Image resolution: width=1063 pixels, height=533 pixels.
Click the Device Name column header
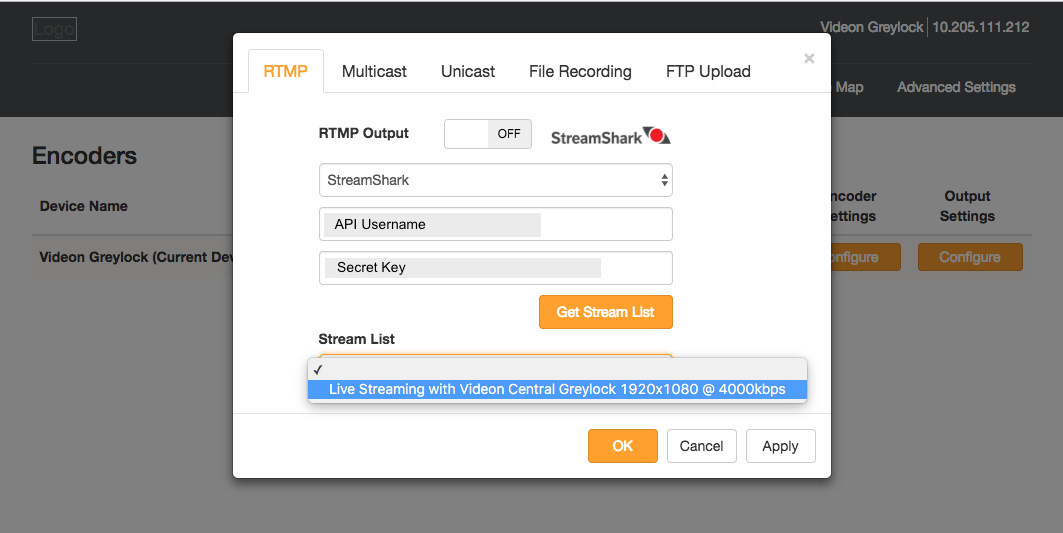pyautogui.click(x=83, y=206)
